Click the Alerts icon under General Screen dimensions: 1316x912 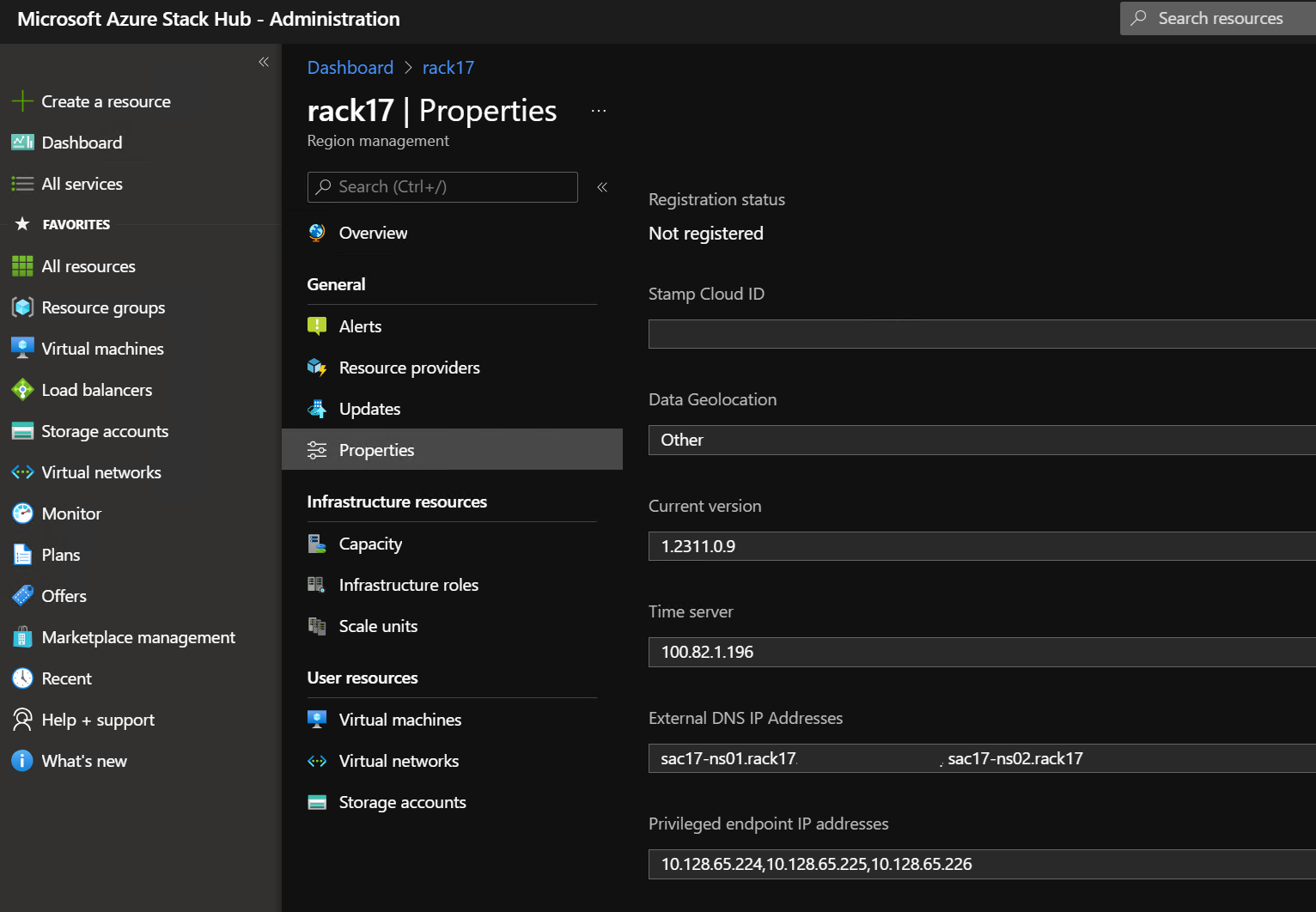click(317, 326)
